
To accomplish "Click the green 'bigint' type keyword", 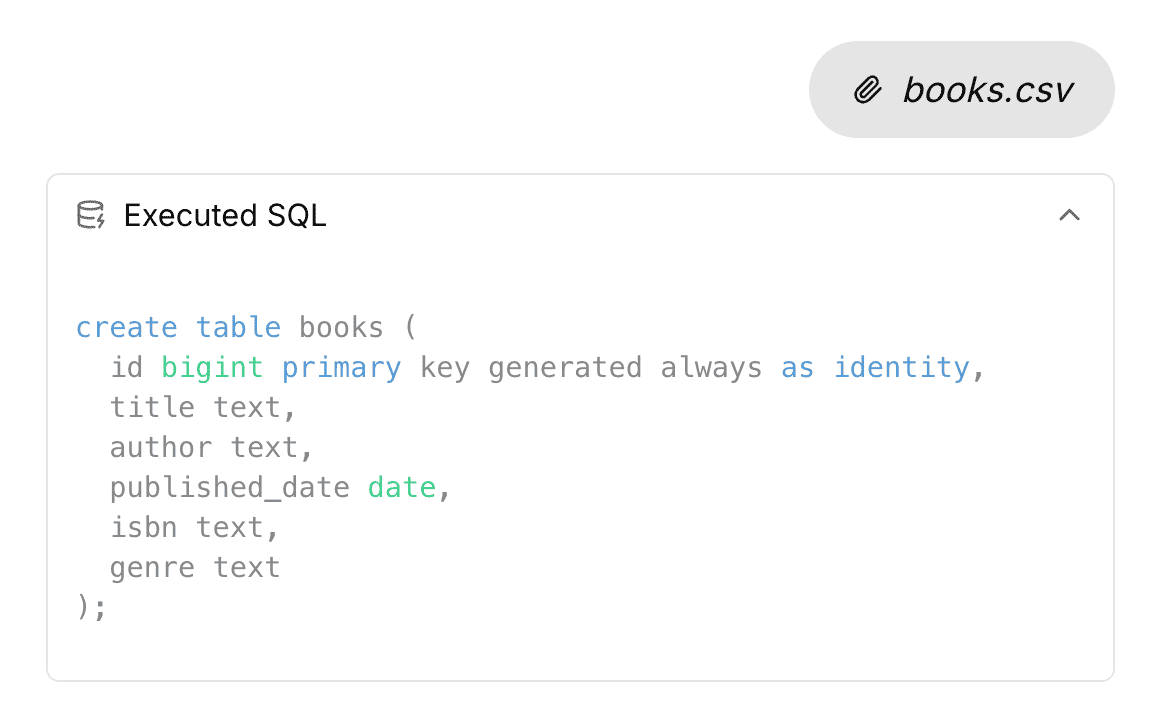I will [x=212, y=367].
